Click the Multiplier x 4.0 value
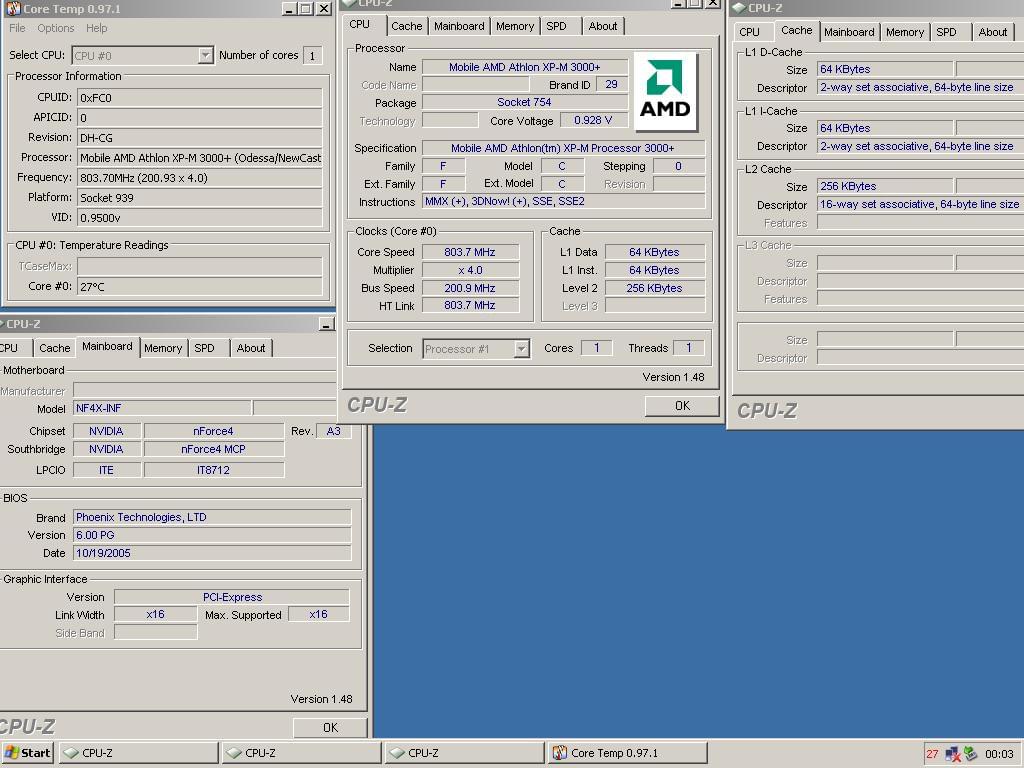 470,270
